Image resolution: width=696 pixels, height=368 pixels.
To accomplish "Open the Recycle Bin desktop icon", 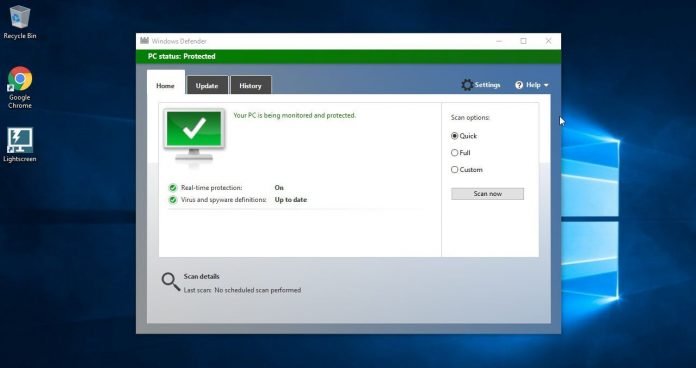I will click(x=20, y=22).
